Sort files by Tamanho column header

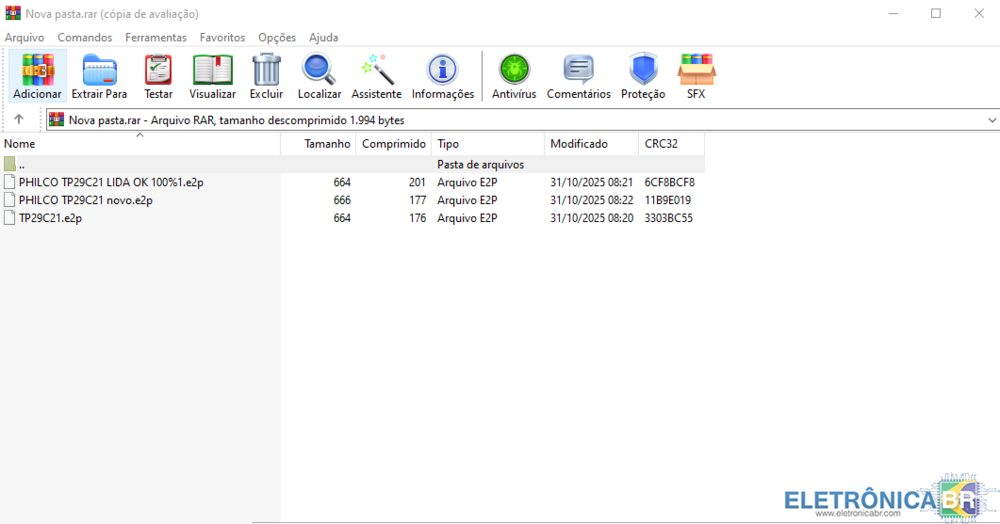[x=327, y=144]
